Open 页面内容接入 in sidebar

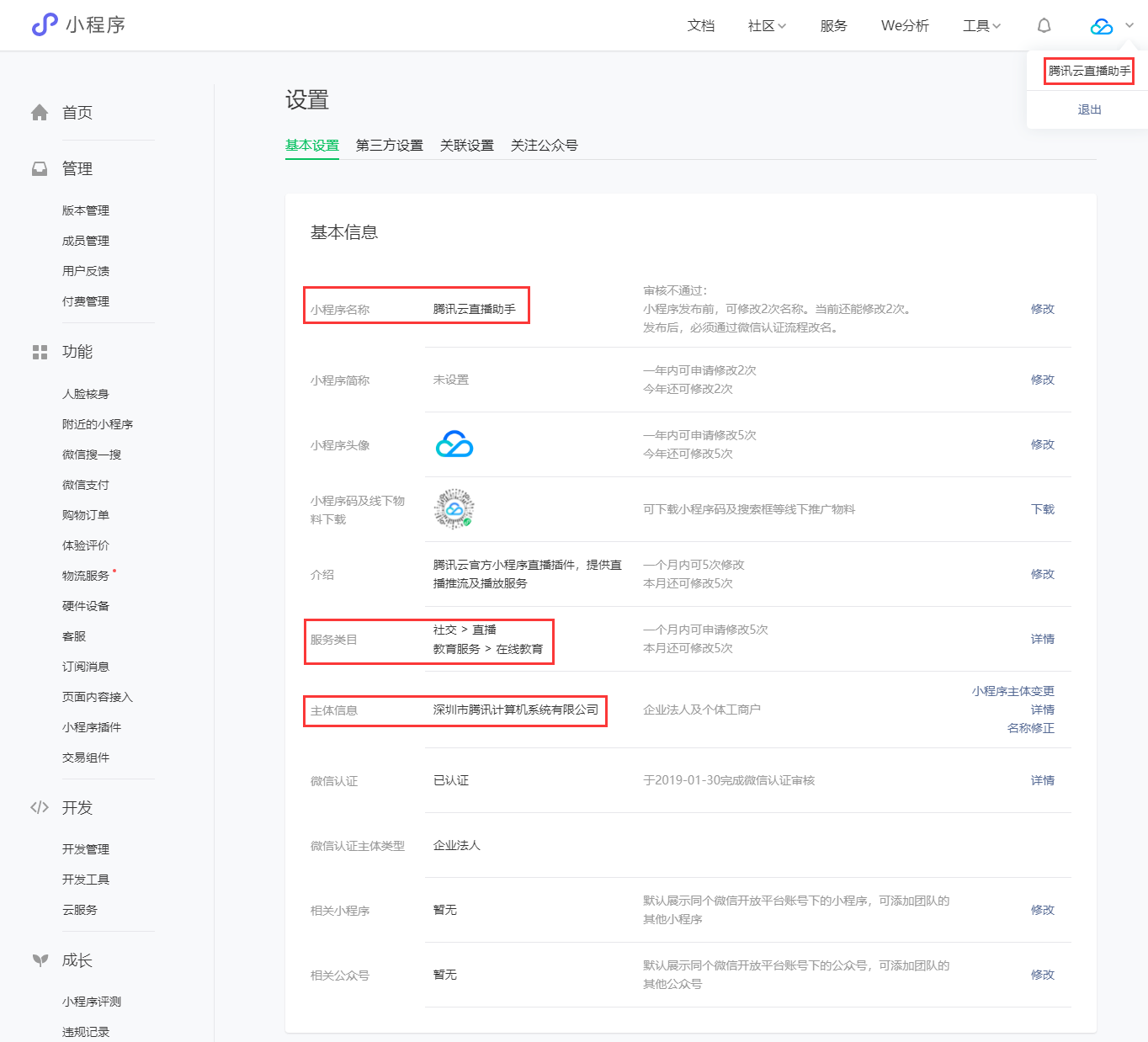pos(98,697)
